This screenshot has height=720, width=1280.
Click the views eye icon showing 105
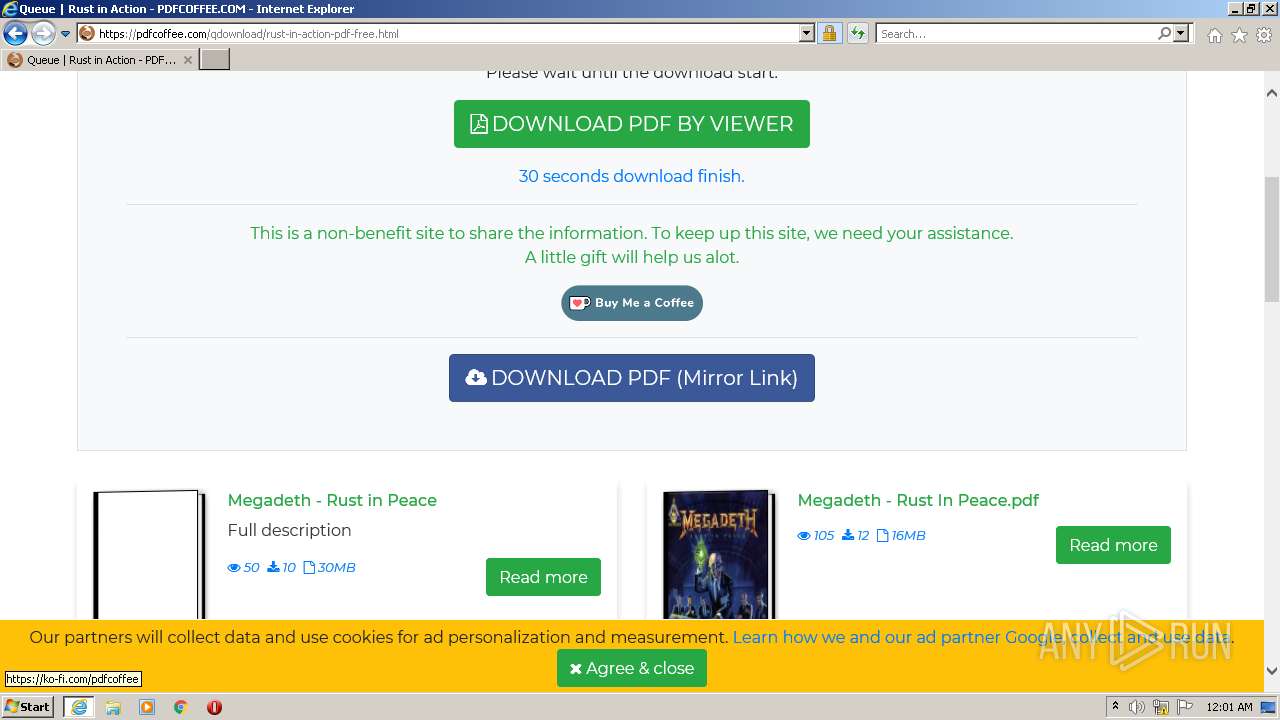click(x=804, y=536)
